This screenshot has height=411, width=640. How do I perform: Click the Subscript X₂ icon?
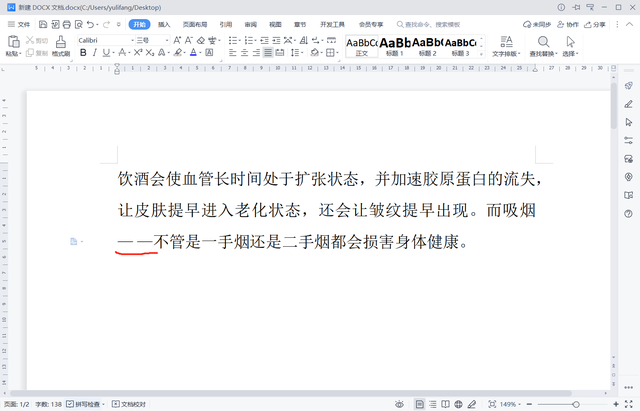150,52
